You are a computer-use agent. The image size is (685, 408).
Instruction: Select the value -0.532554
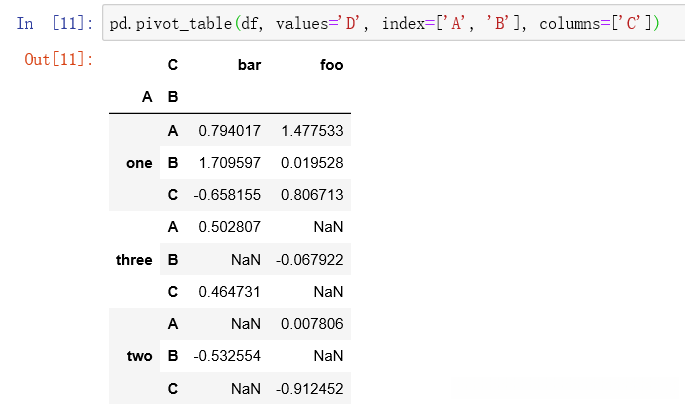coord(227,357)
